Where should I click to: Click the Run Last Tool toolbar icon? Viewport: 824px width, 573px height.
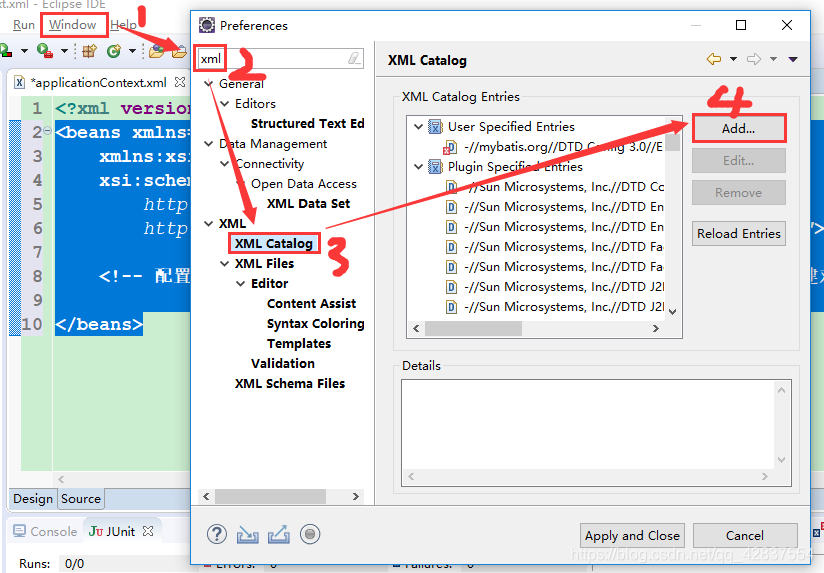coord(45,51)
